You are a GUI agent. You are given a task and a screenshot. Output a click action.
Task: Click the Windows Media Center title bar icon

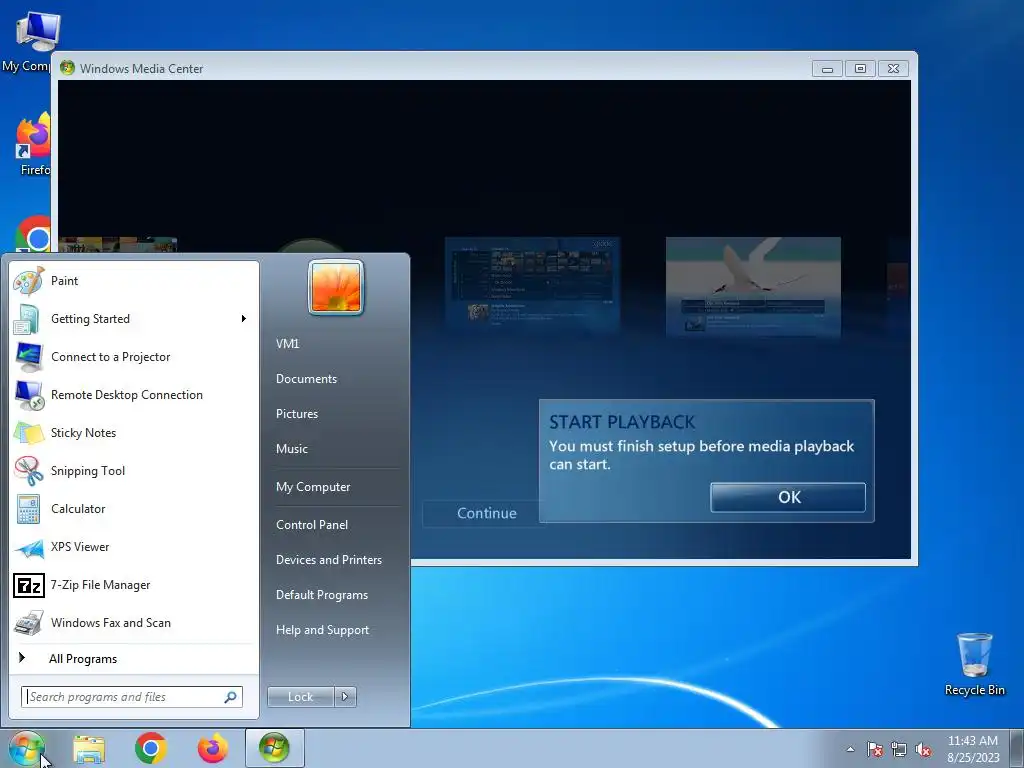coord(67,68)
